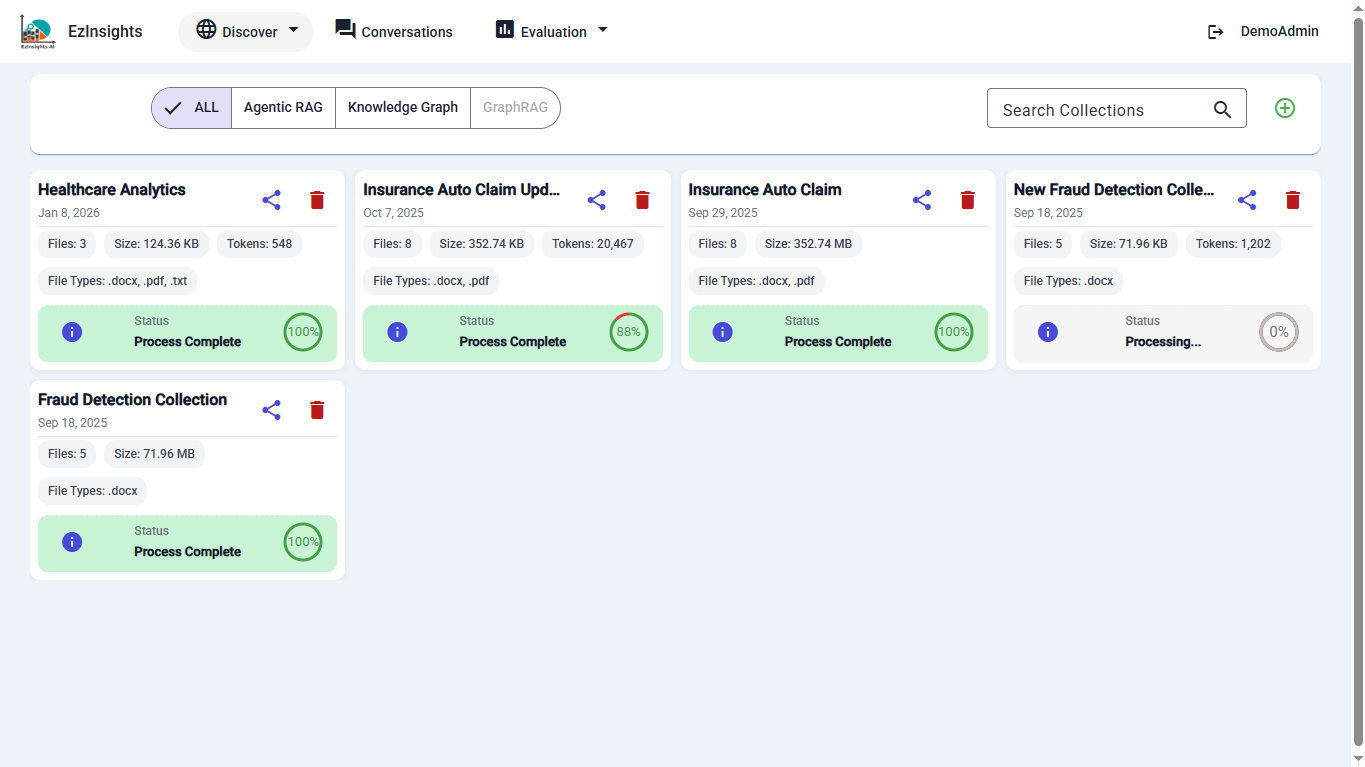Open the New Fraud Detection Colle... title

click(x=1114, y=190)
